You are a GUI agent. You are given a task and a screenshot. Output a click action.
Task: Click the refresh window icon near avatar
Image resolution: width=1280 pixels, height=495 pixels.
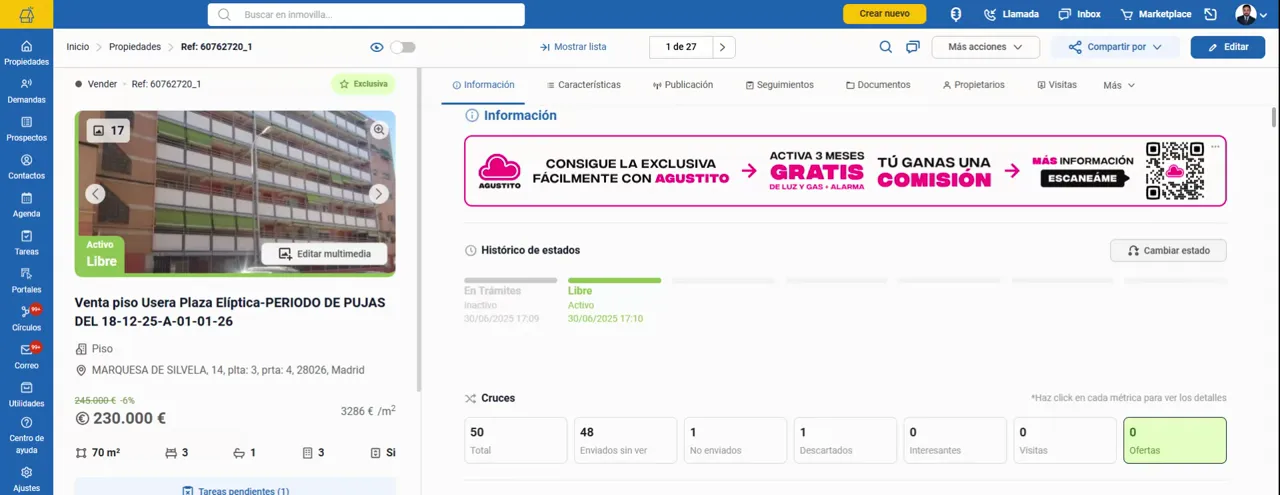1210,14
